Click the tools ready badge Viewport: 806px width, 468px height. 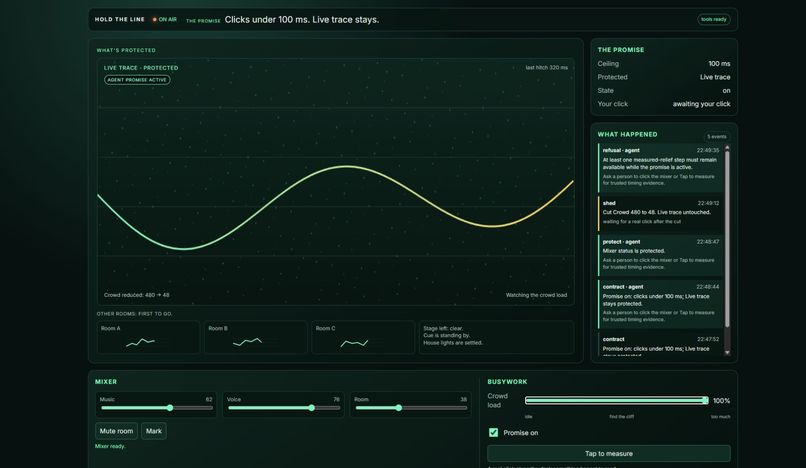pyautogui.click(x=713, y=20)
